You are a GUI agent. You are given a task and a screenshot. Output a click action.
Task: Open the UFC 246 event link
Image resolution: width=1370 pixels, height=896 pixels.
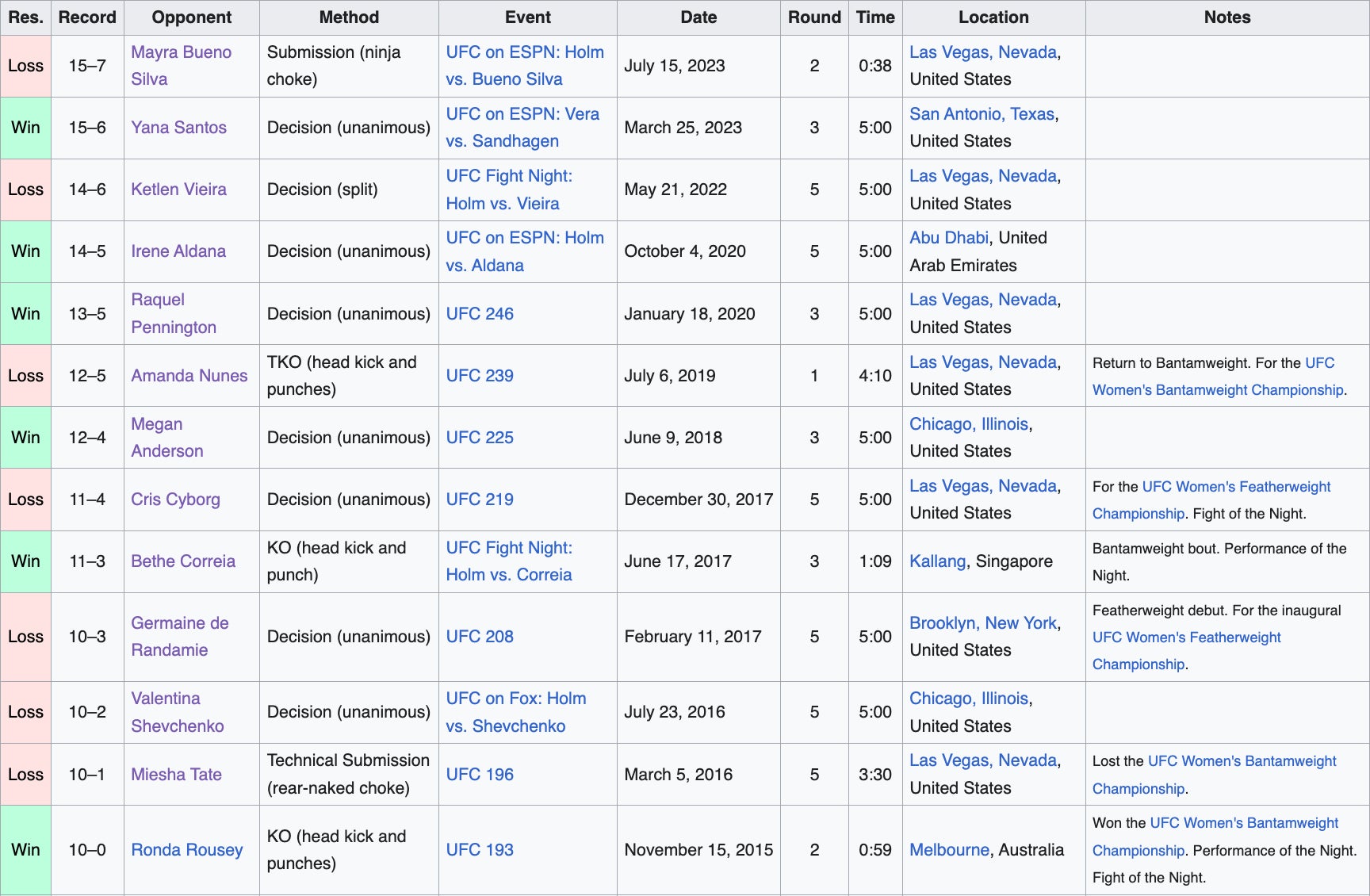[x=479, y=314]
